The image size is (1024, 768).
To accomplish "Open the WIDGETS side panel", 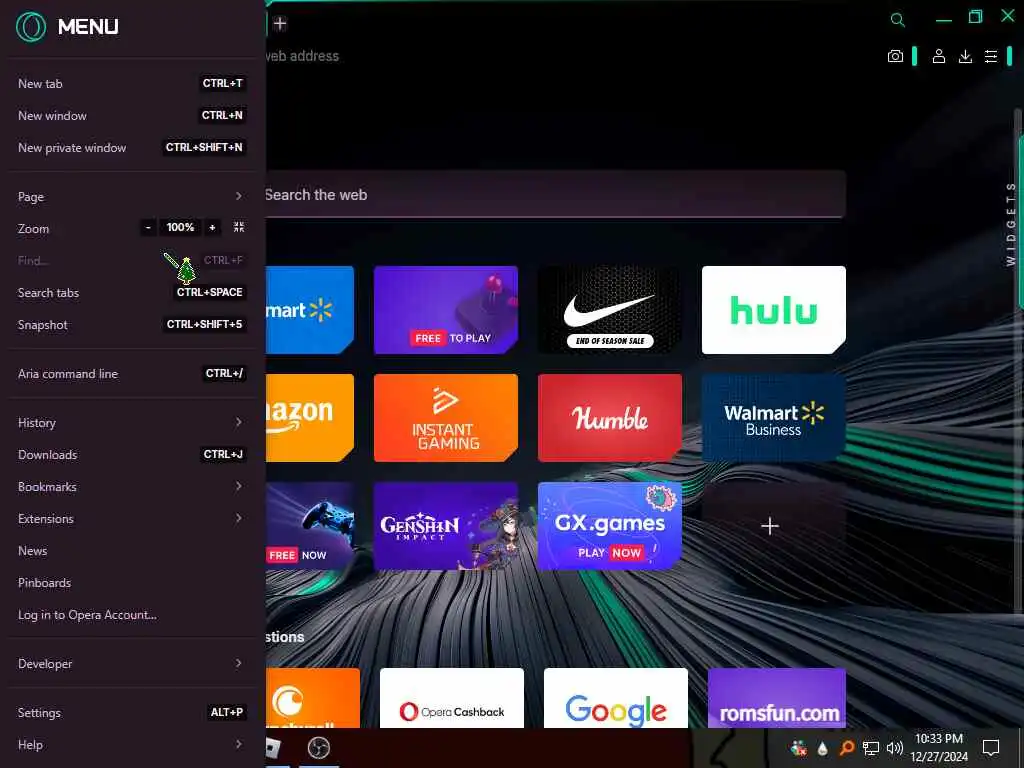I will (1011, 224).
